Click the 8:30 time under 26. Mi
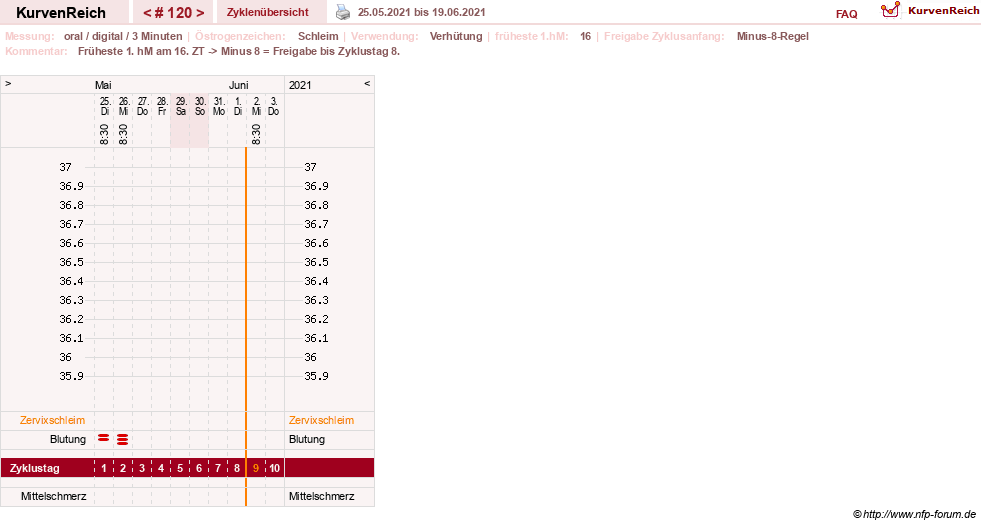Viewport: 981px width, 526px height. point(123,134)
